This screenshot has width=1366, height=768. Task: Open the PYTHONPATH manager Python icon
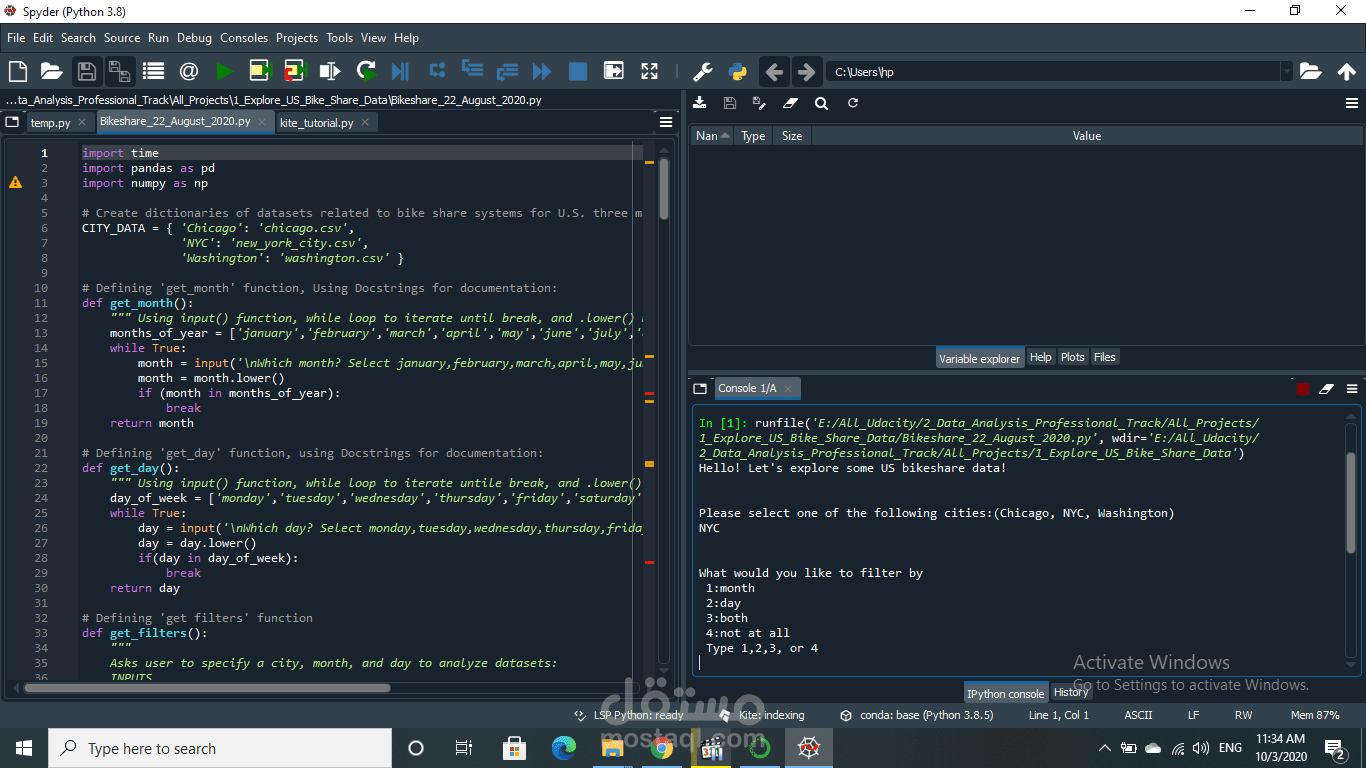(x=738, y=71)
